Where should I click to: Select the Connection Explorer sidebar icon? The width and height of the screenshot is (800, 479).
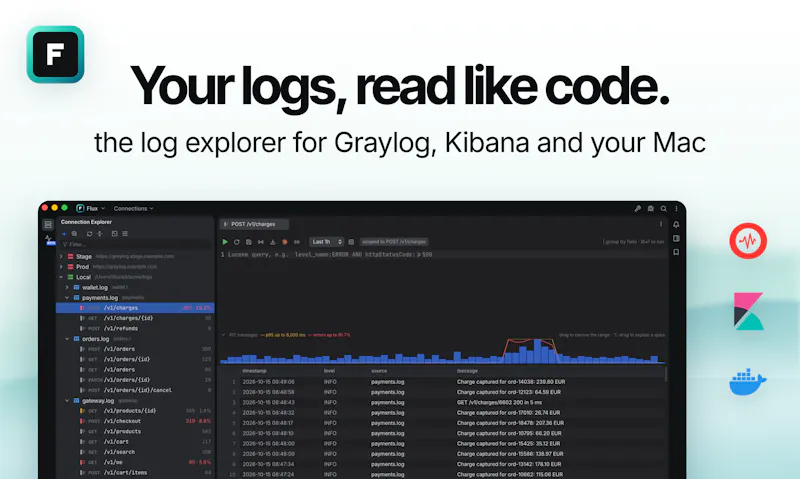point(48,224)
